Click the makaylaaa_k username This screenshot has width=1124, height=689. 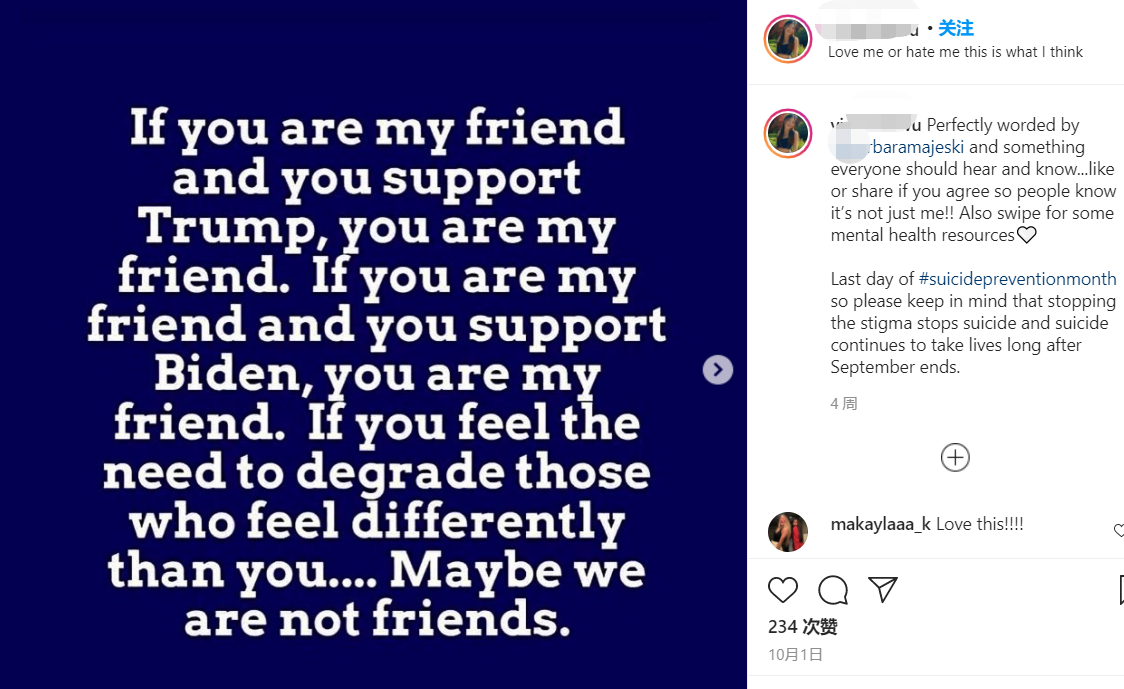click(x=880, y=524)
